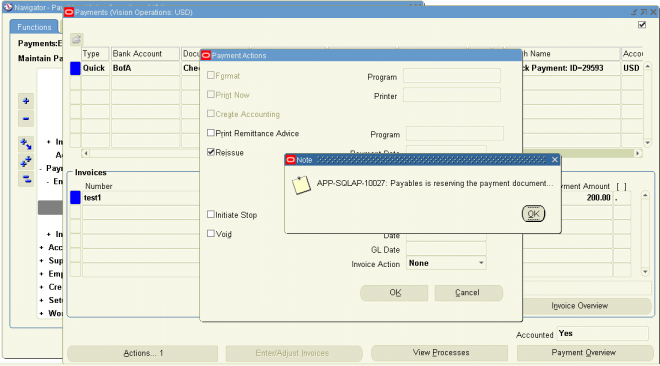660x366 pixels.
Task: Select the Quick payment row indicator
Action: point(75,68)
